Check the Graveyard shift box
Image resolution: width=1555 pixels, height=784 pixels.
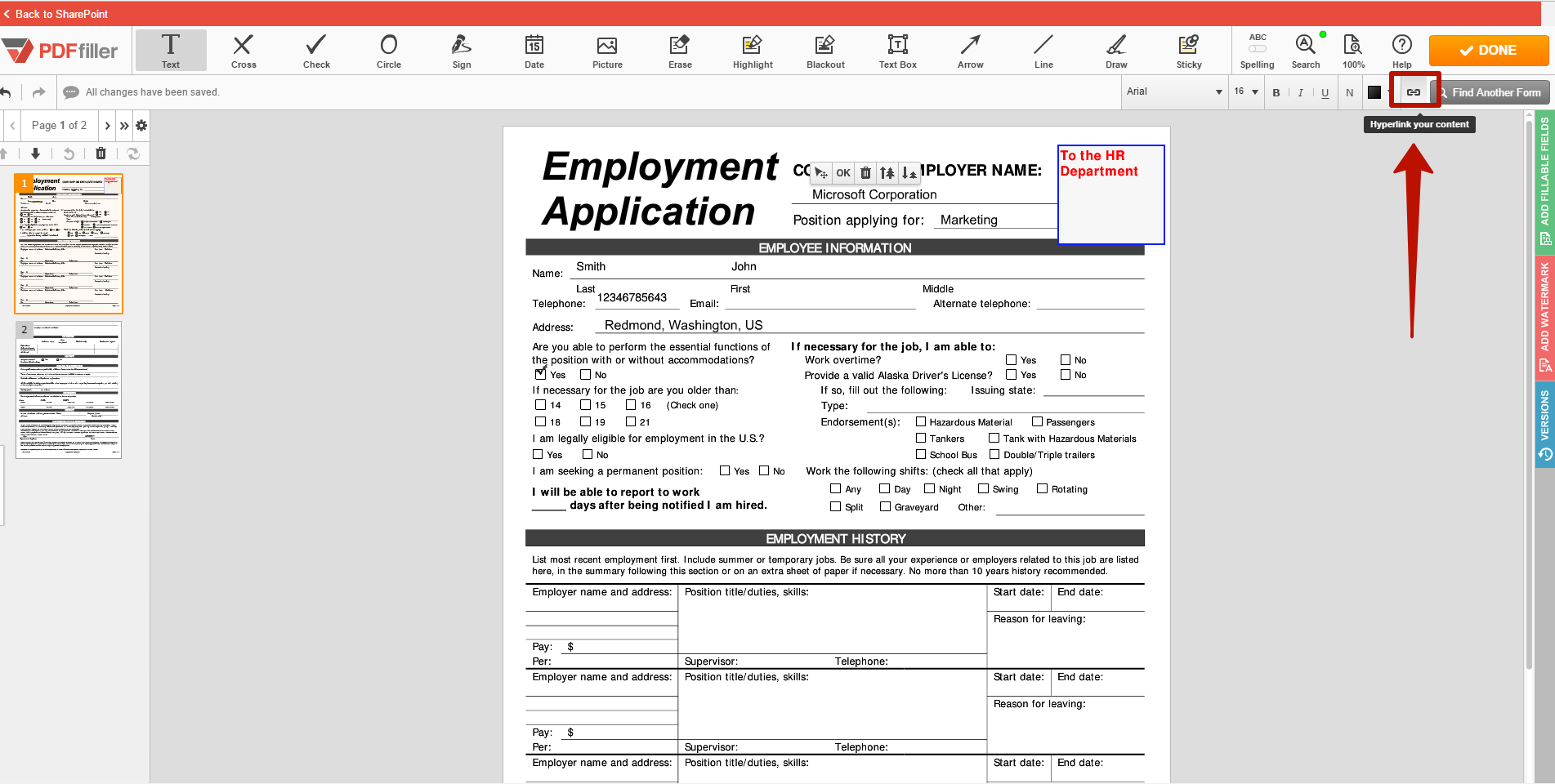pos(885,506)
